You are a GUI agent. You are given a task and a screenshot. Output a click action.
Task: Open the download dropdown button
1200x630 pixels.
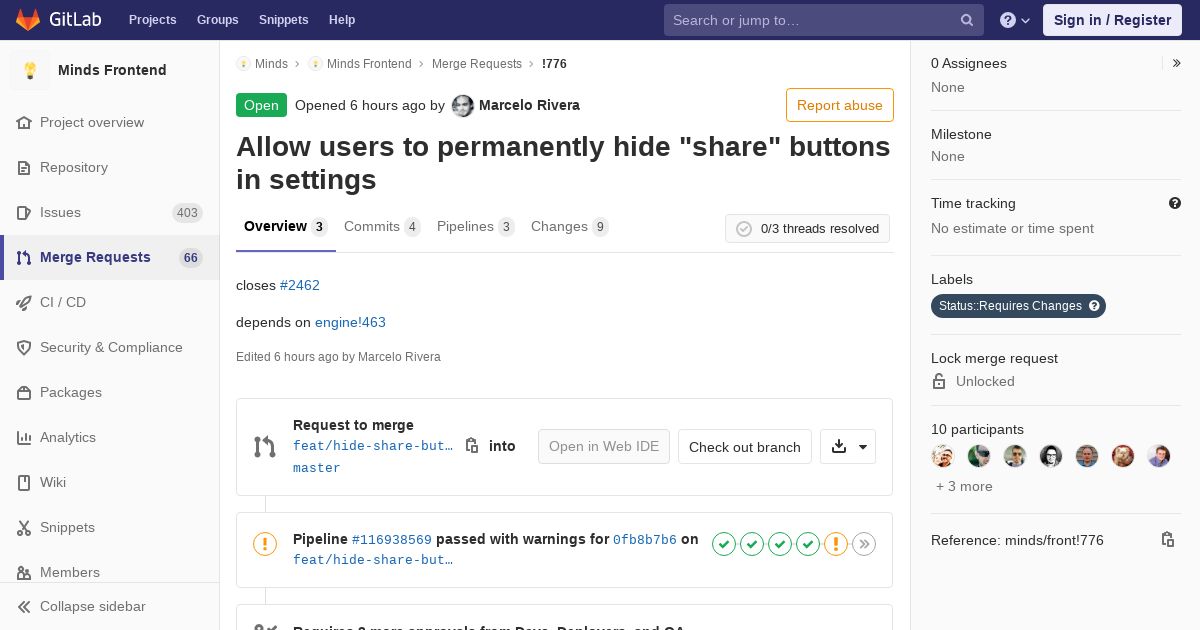[x=848, y=447]
